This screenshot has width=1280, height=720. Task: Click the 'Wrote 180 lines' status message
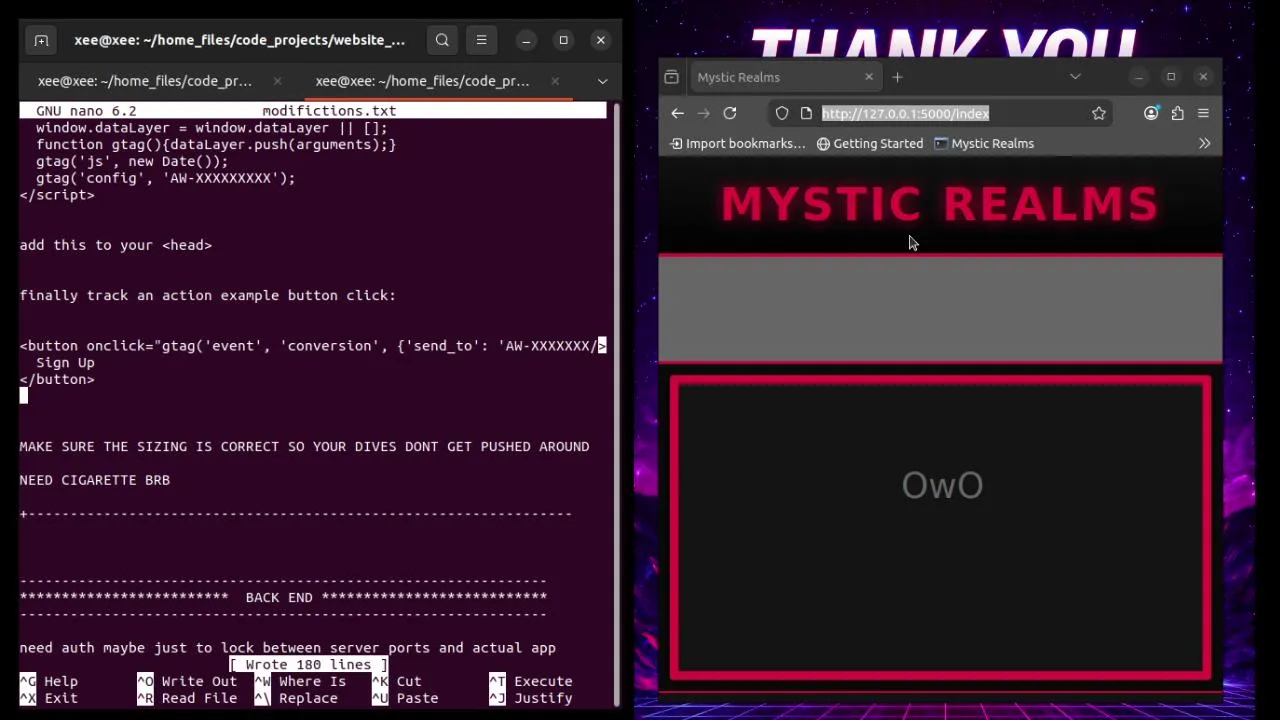(308, 665)
